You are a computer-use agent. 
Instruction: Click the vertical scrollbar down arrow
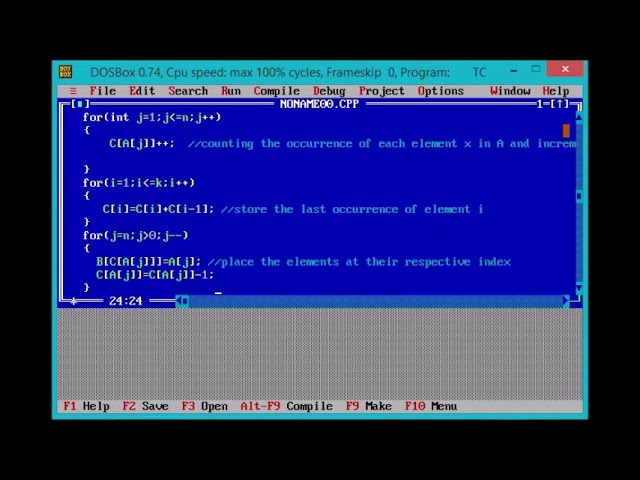pos(579,289)
